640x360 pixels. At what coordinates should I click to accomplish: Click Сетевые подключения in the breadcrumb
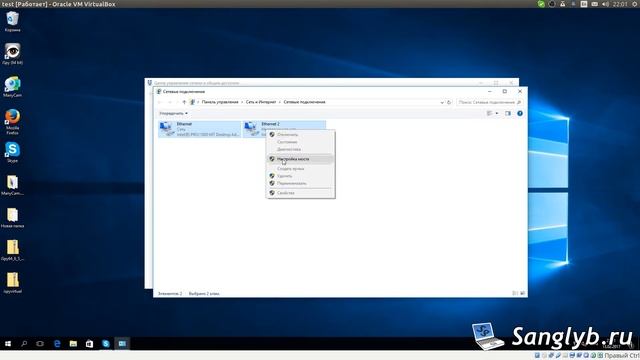click(x=304, y=102)
